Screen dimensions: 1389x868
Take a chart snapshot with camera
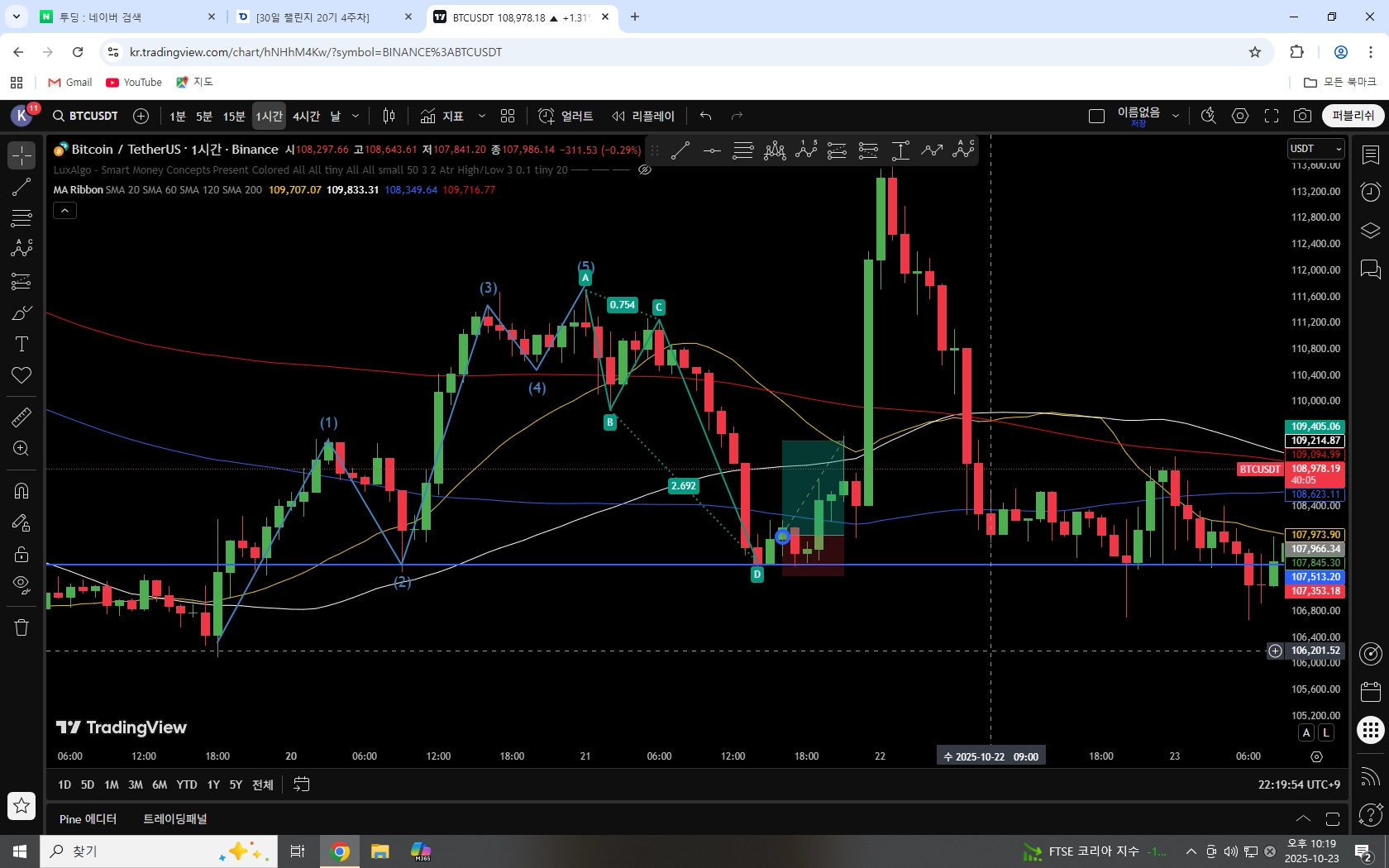(1302, 116)
